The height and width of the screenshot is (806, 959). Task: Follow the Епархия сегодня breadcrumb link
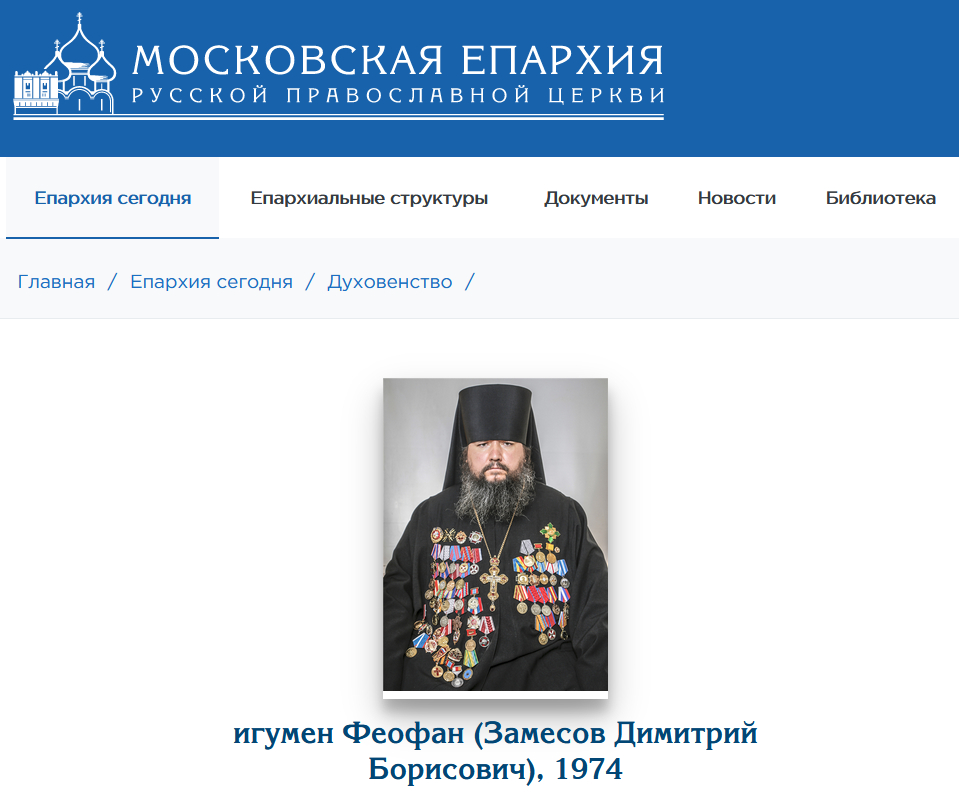click(x=212, y=282)
